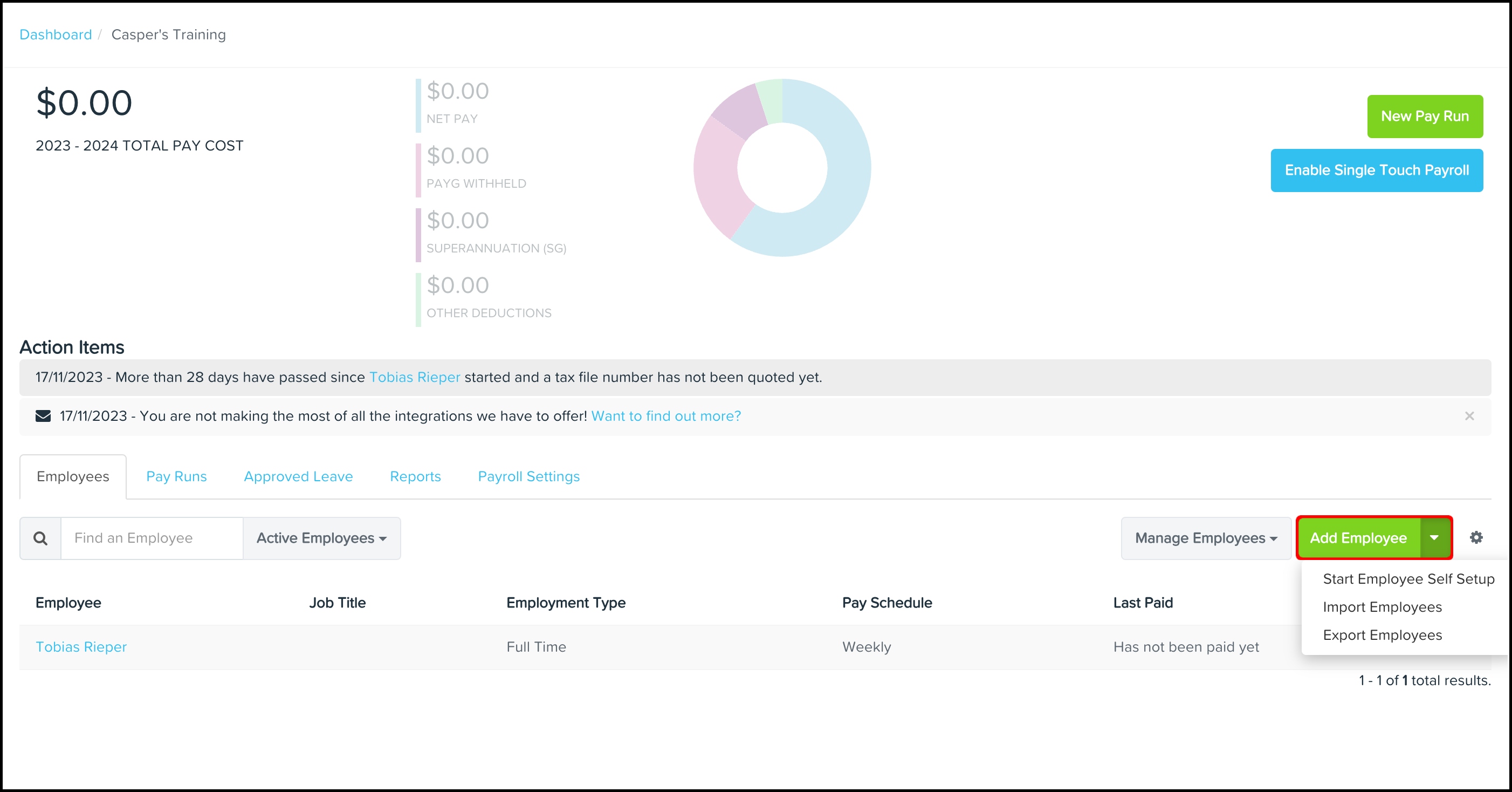Open the Active Employees filter dropdown
Screen dimensions: 1512x792
(x=322, y=538)
